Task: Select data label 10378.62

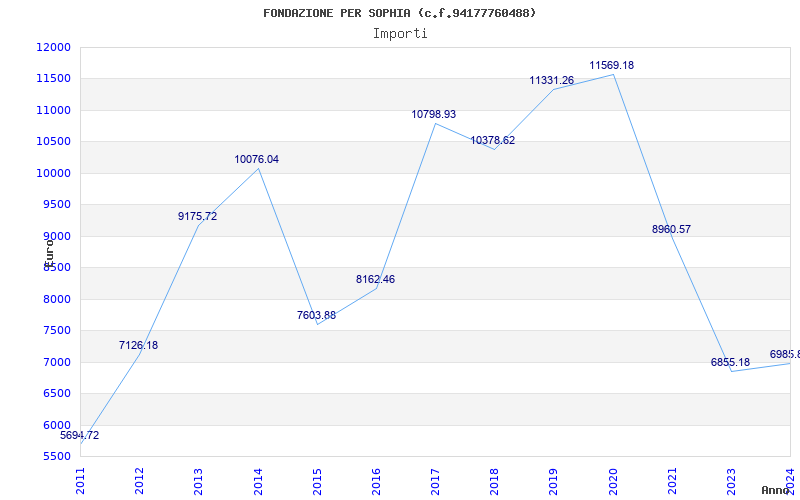Action: 492,140
